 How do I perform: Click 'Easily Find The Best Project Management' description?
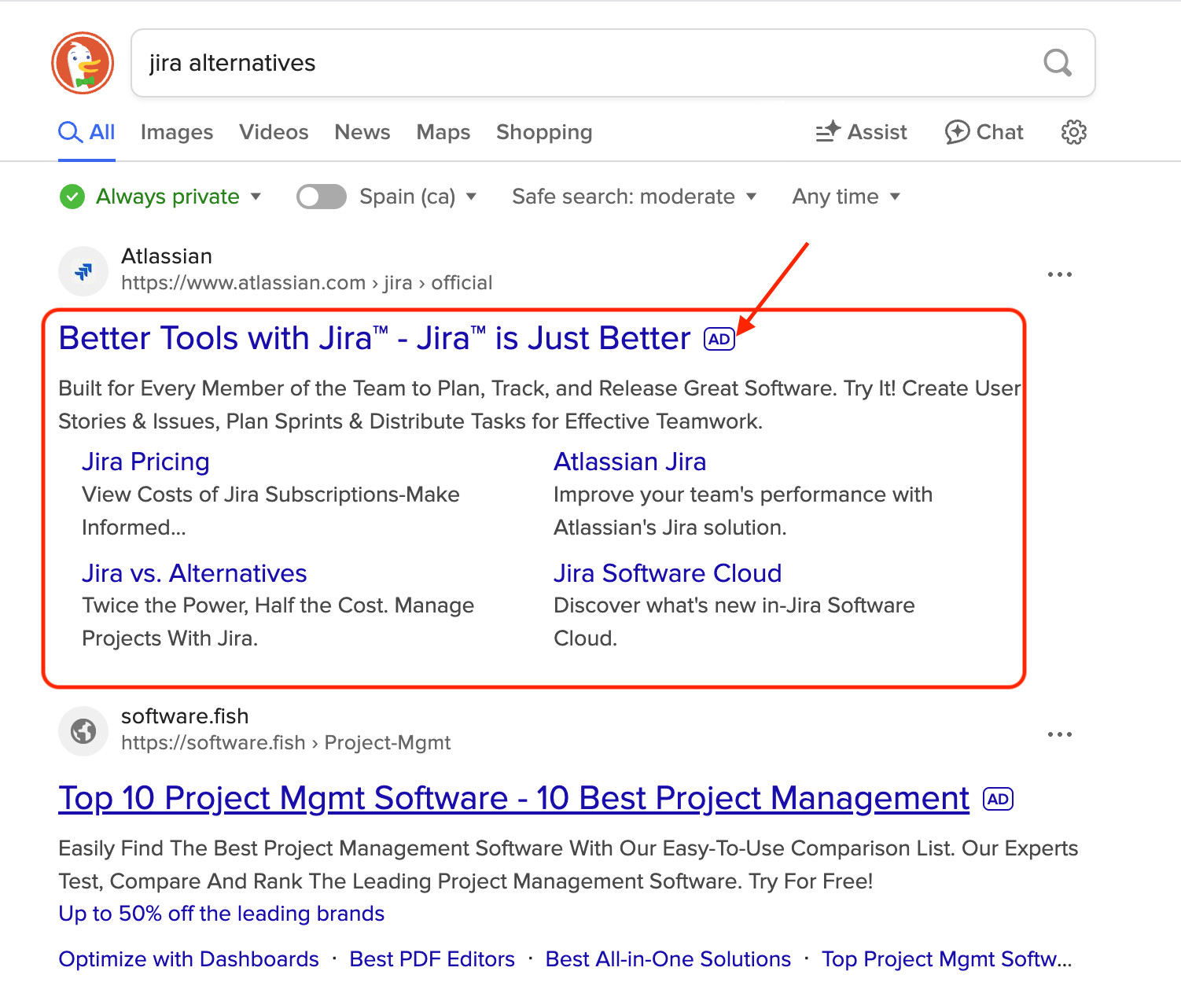tap(568, 865)
